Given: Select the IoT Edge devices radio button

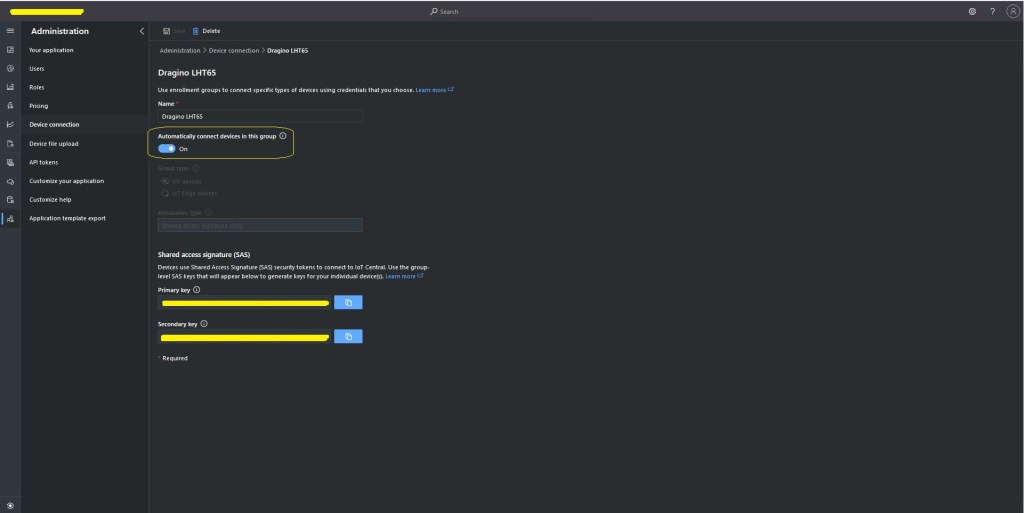Looking at the screenshot, I should [164, 193].
